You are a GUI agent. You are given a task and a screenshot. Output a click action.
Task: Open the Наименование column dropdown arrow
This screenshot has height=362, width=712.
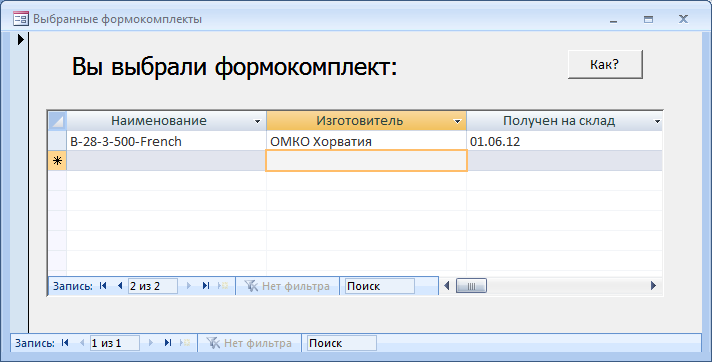(257, 121)
